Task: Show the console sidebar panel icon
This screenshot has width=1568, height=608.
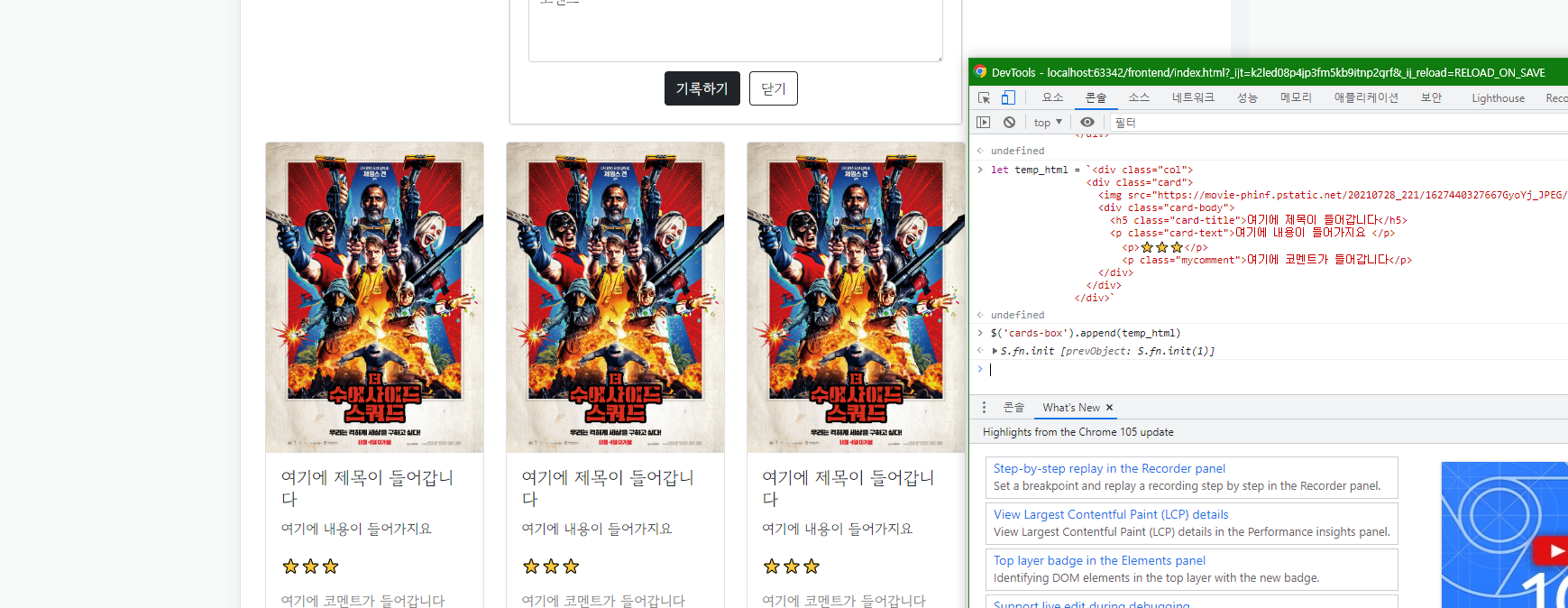Action: click(x=984, y=122)
